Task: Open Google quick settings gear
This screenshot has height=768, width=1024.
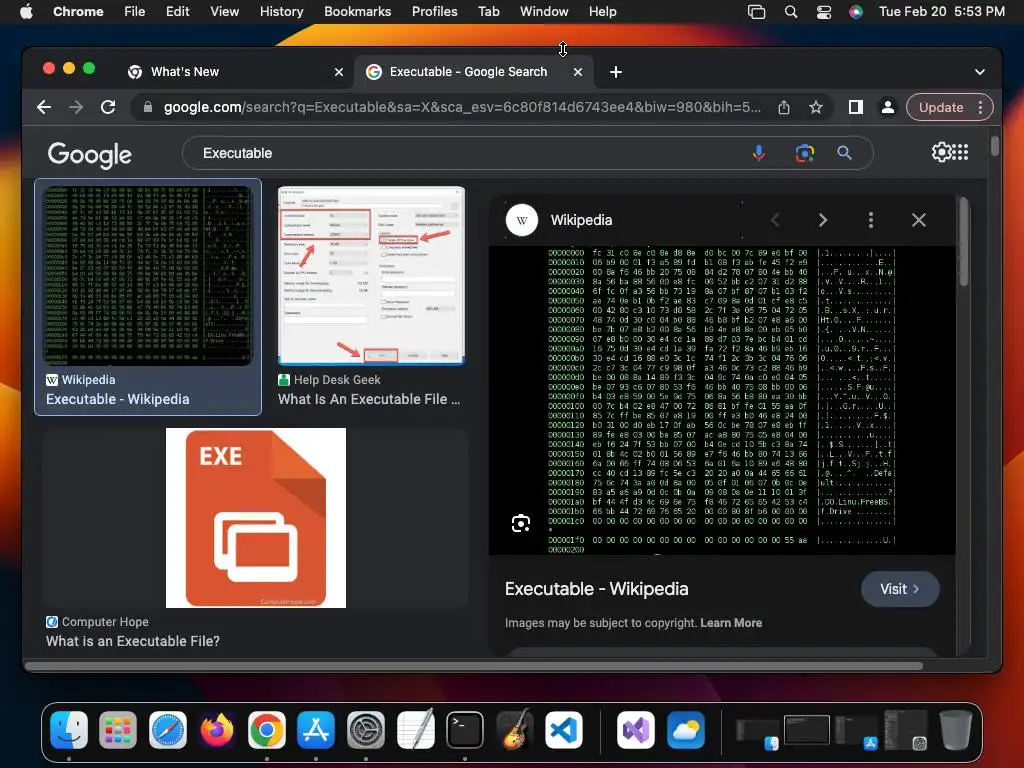Action: [x=941, y=152]
